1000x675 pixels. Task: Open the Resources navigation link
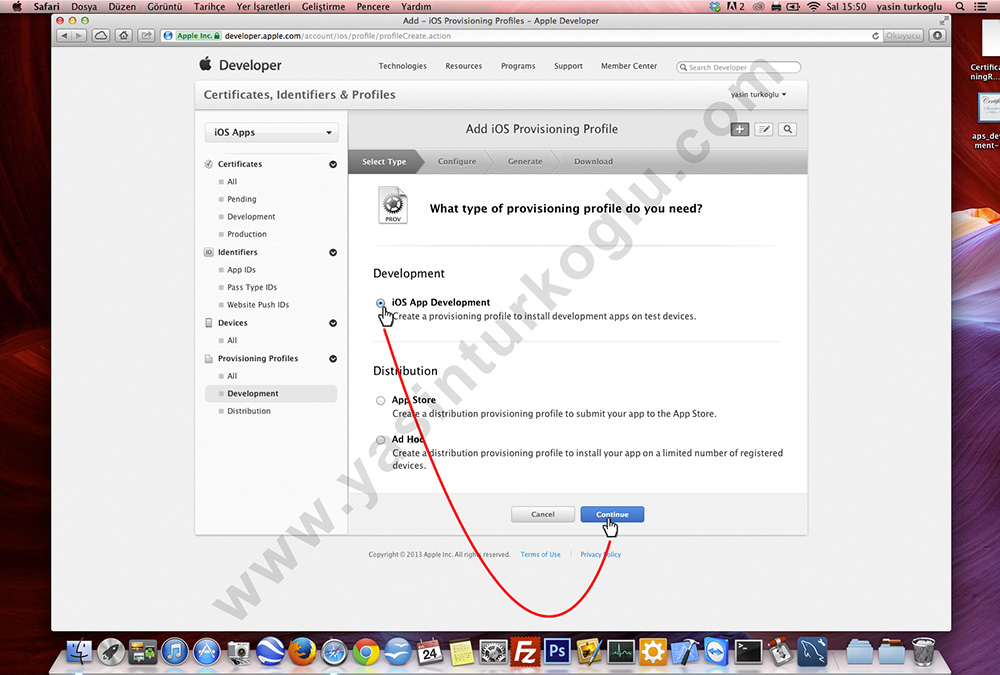click(464, 66)
